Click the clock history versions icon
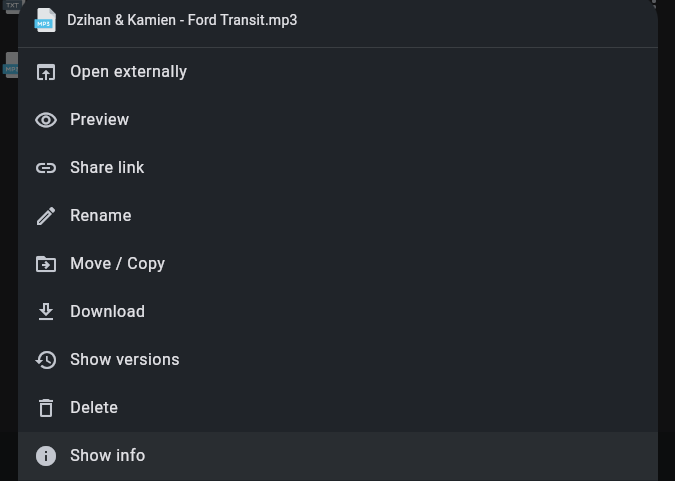 tap(46, 360)
